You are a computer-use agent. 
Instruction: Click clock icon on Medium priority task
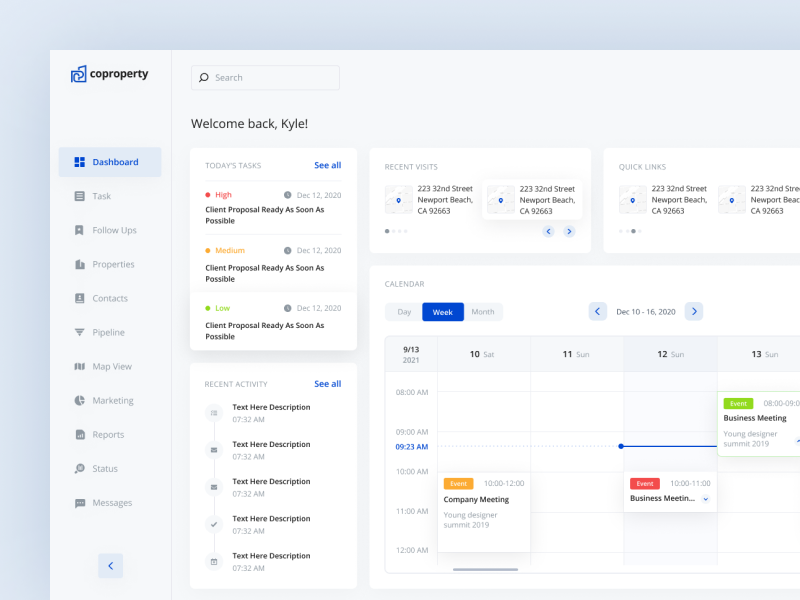point(288,251)
